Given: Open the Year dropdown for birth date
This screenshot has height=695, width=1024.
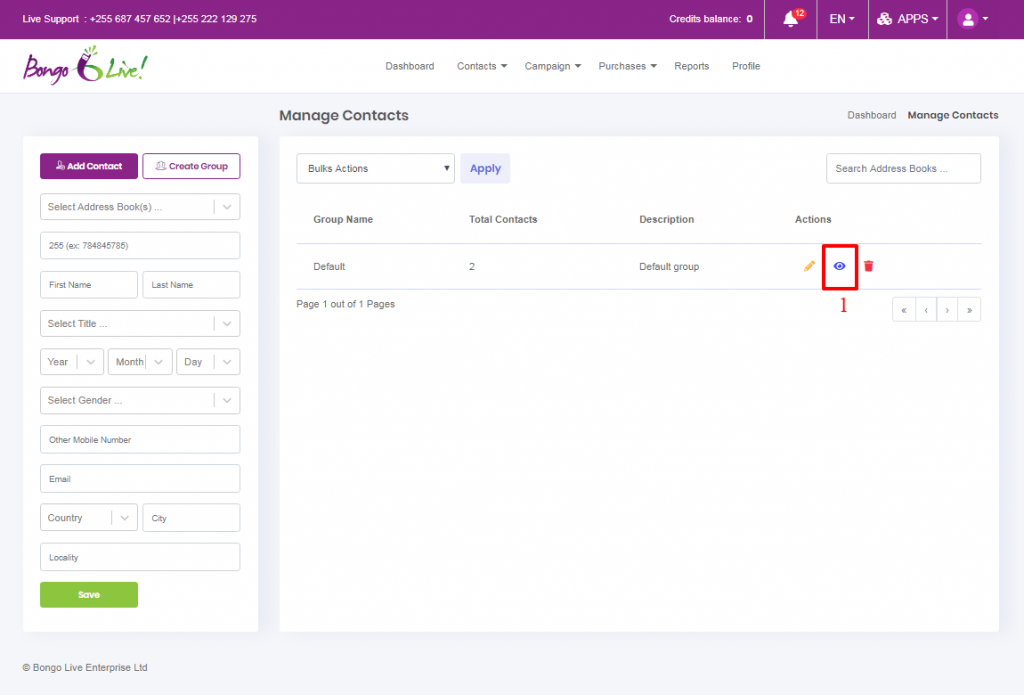Looking at the screenshot, I should point(71,361).
